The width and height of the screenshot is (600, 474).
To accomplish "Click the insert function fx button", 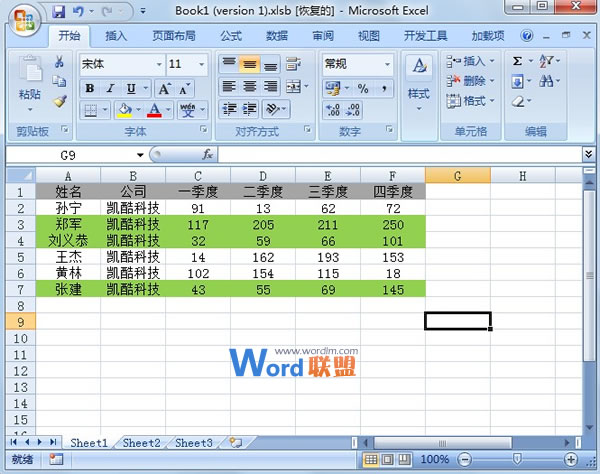I will point(208,155).
